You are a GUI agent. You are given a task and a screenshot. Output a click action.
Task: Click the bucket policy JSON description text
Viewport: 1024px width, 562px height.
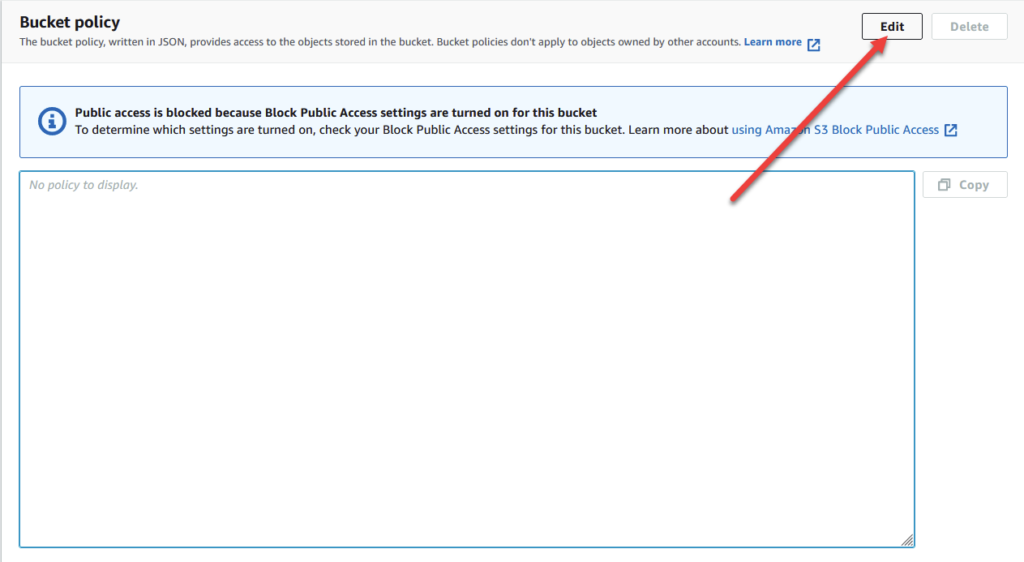click(380, 43)
